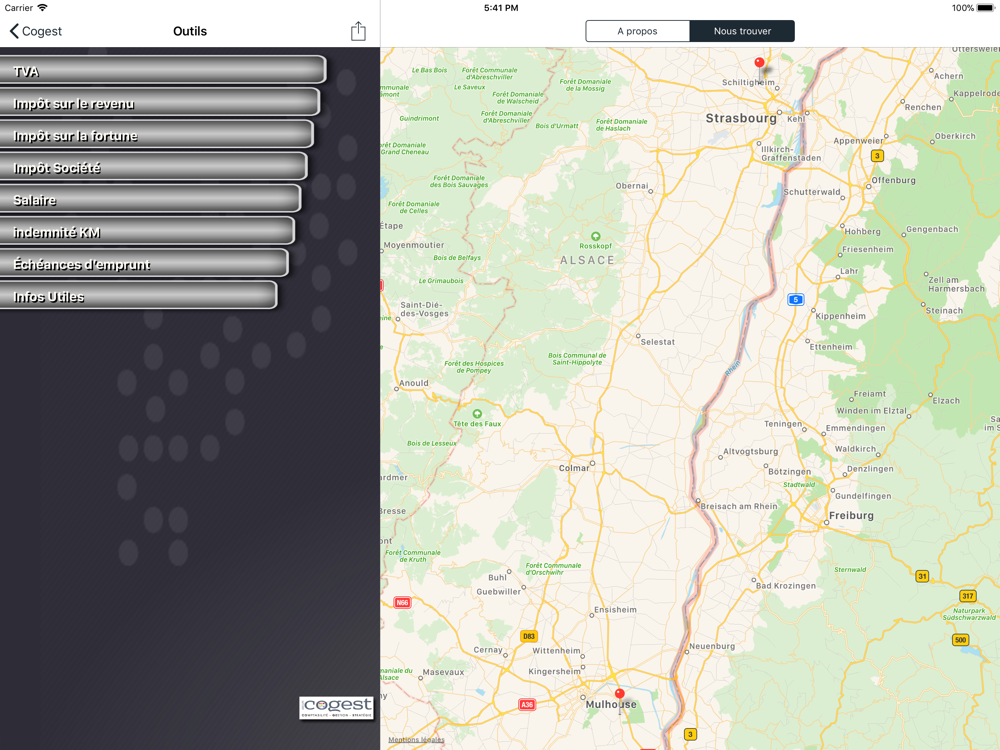Tap the route 500 shield
The height and width of the screenshot is (750, 1000).
pyautogui.click(x=960, y=640)
